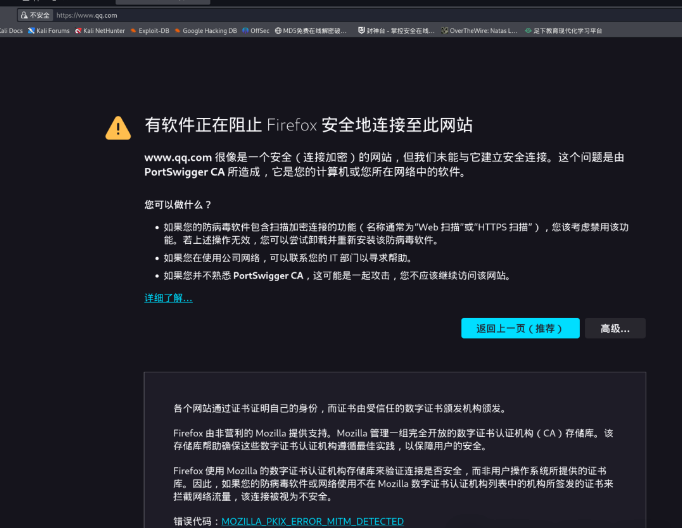Open the 封神台 - 掌控安全在线 bookmark
The image size is (682, 528).
pyautogui.click(x=396, y=31)
